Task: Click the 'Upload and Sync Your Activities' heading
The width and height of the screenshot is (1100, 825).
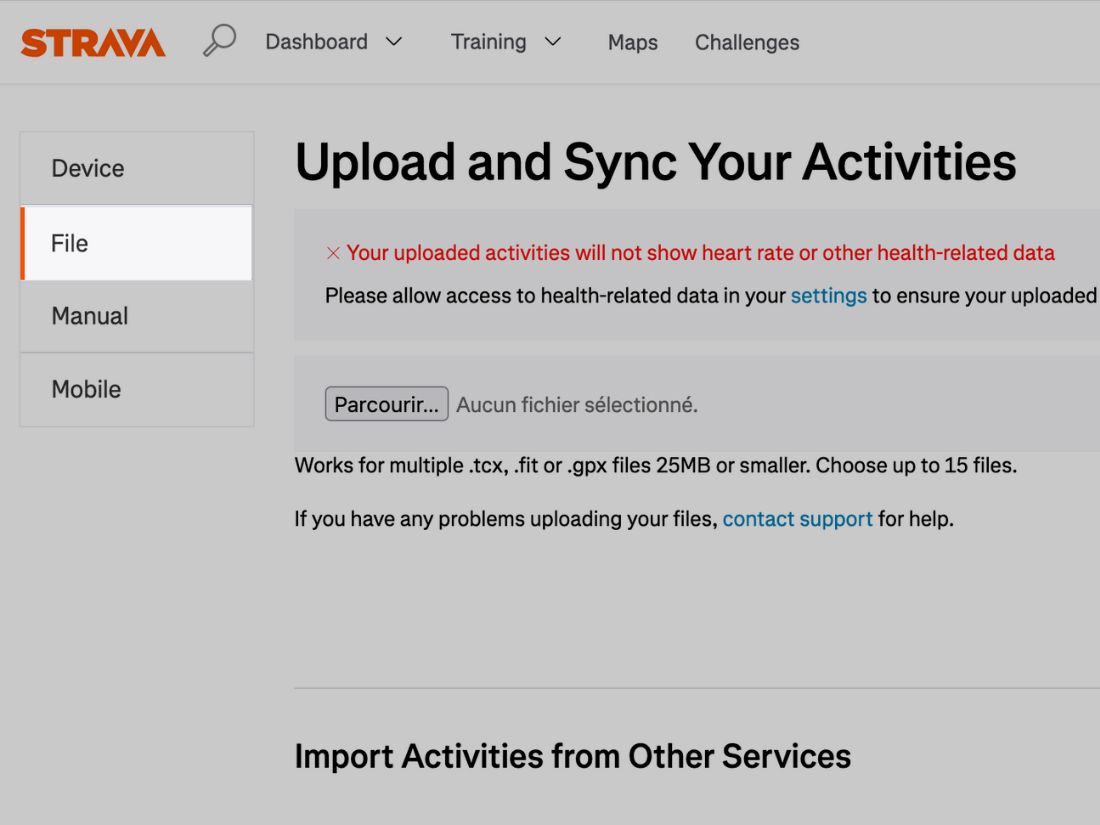Action: tap(655, 162)
